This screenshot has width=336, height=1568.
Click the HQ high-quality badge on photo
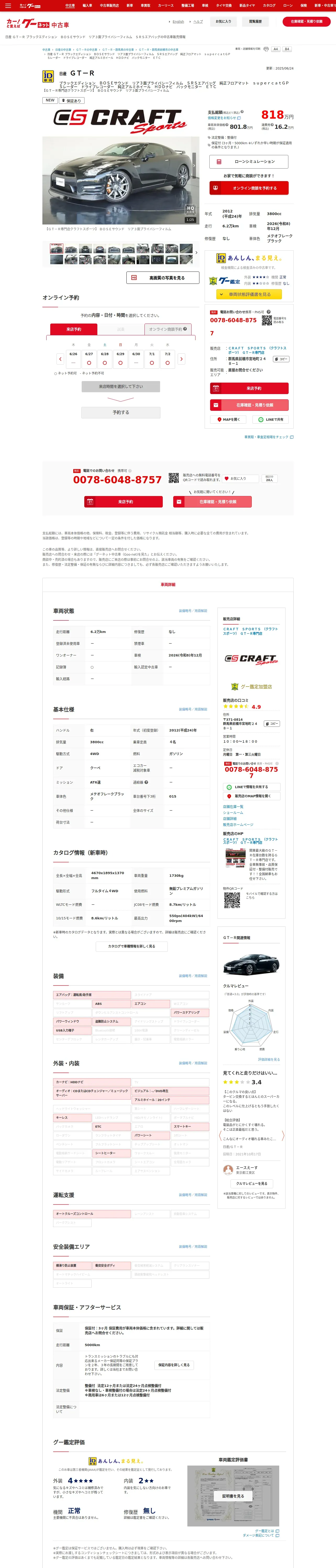coord(190,209)
